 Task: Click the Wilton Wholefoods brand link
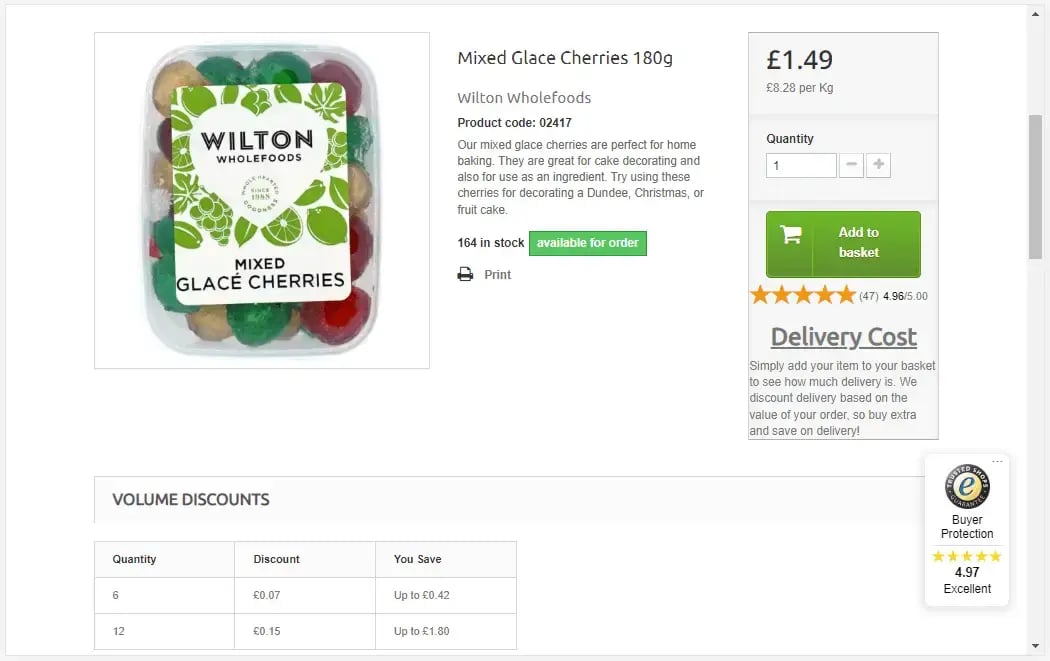pyautogui.click(x=523, y=98)
